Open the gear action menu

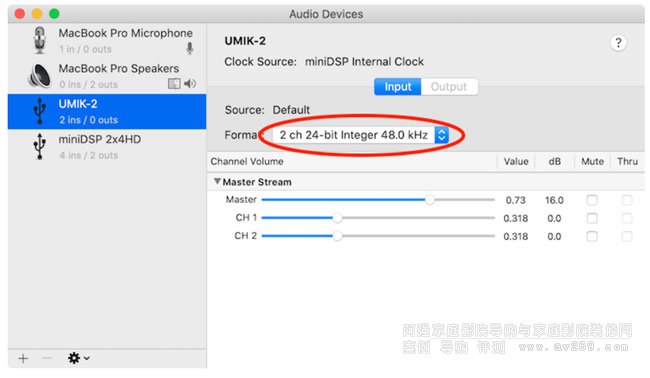78,358
